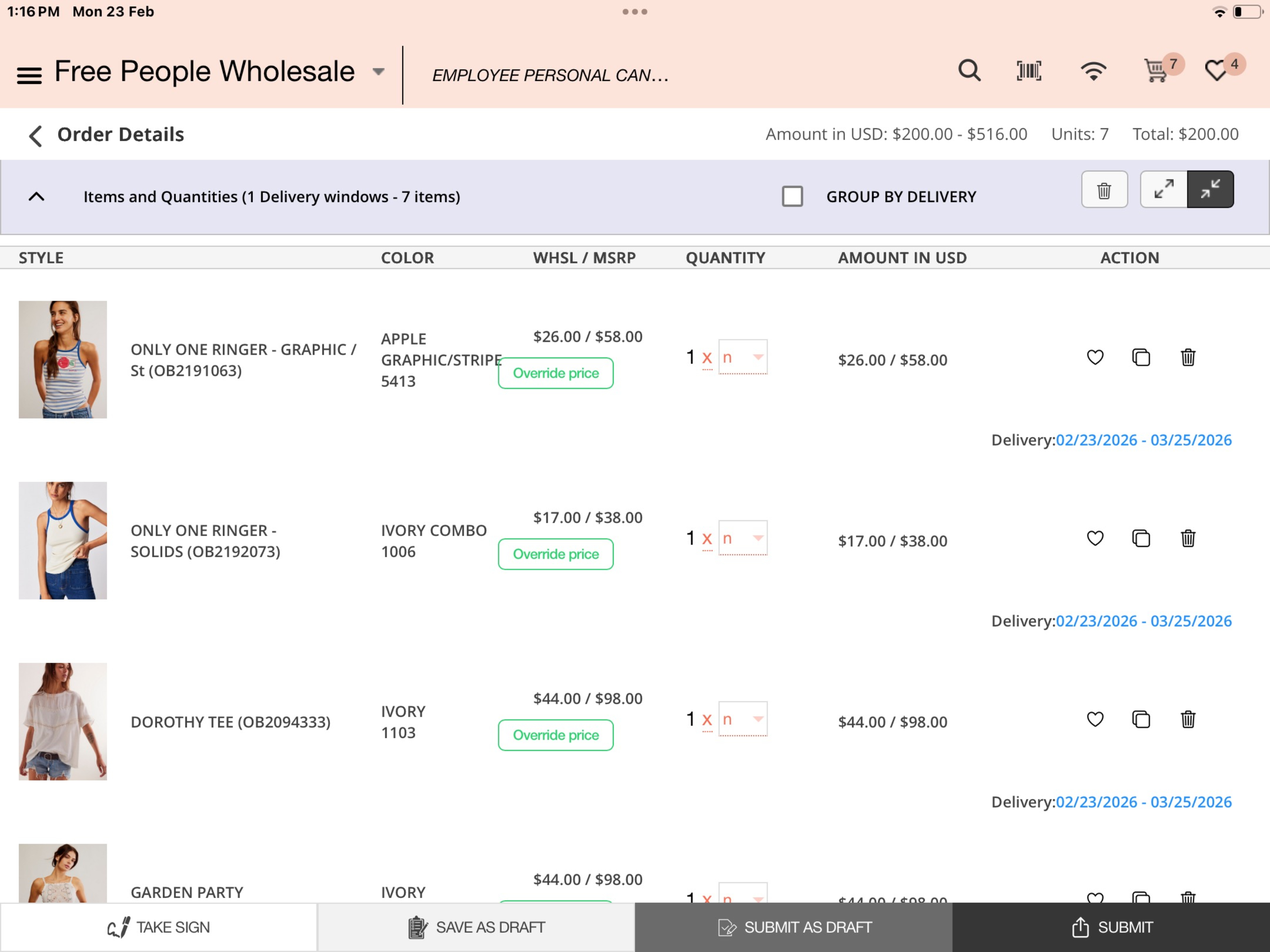Image resolution: width=1270 pixels, height=952 pixels.
Task: Delete the Ivory Combo ringer row
Action: click(1188, 538)
